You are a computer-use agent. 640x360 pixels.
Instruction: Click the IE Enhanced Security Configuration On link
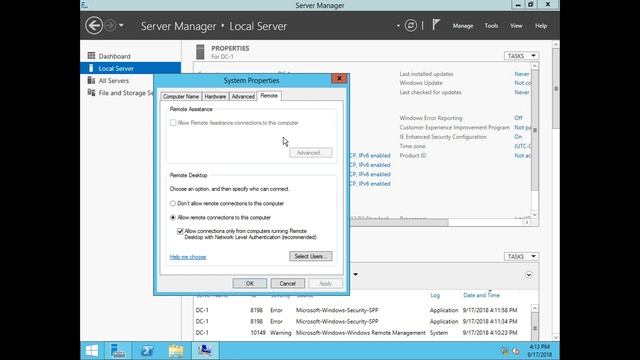[518, 137]
